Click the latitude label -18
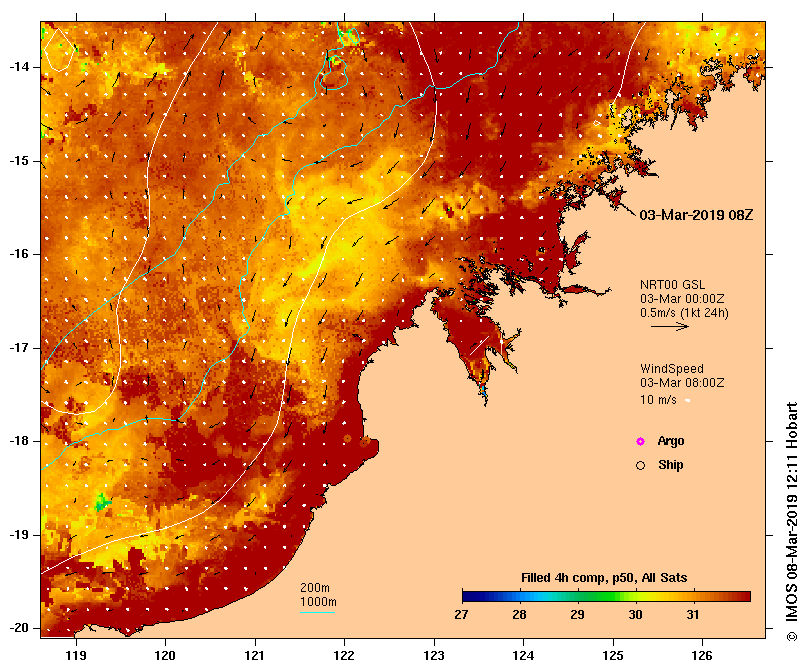The height and width of the screenshot is (672, 809). [20, 441]
